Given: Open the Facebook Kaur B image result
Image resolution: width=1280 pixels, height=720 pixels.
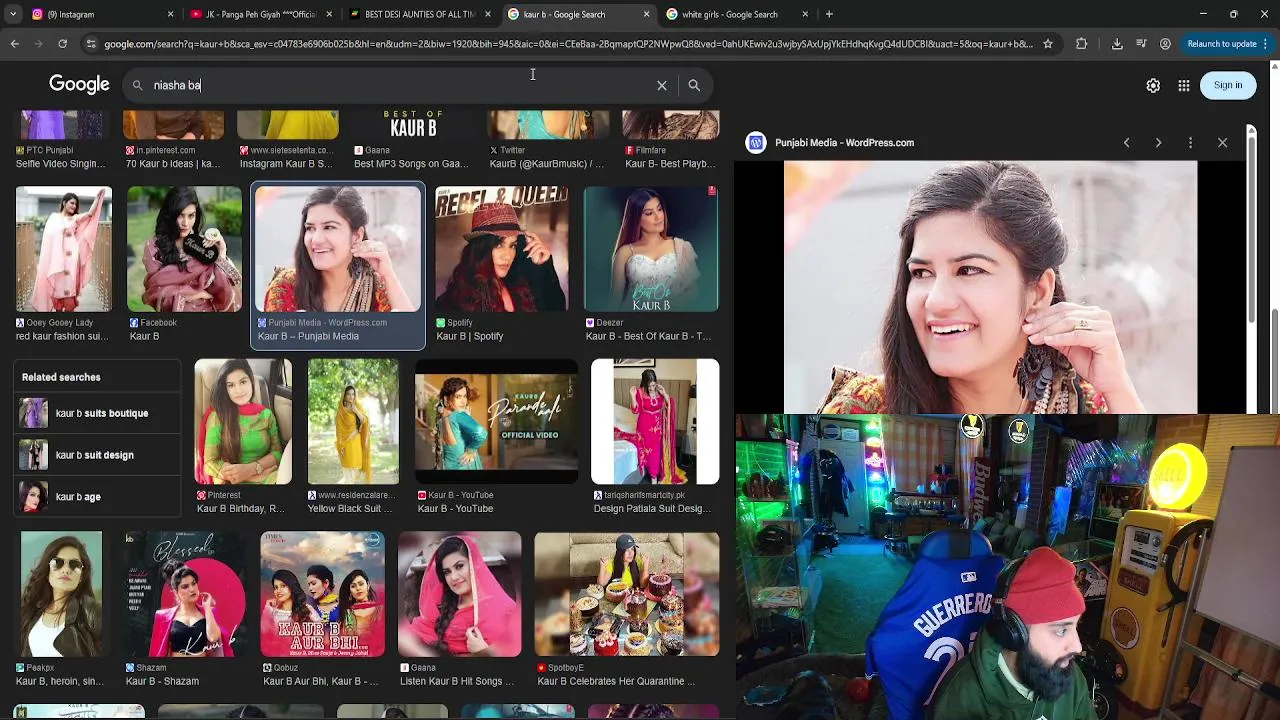Looking at the screenshot, I should [x=185, y=250].
